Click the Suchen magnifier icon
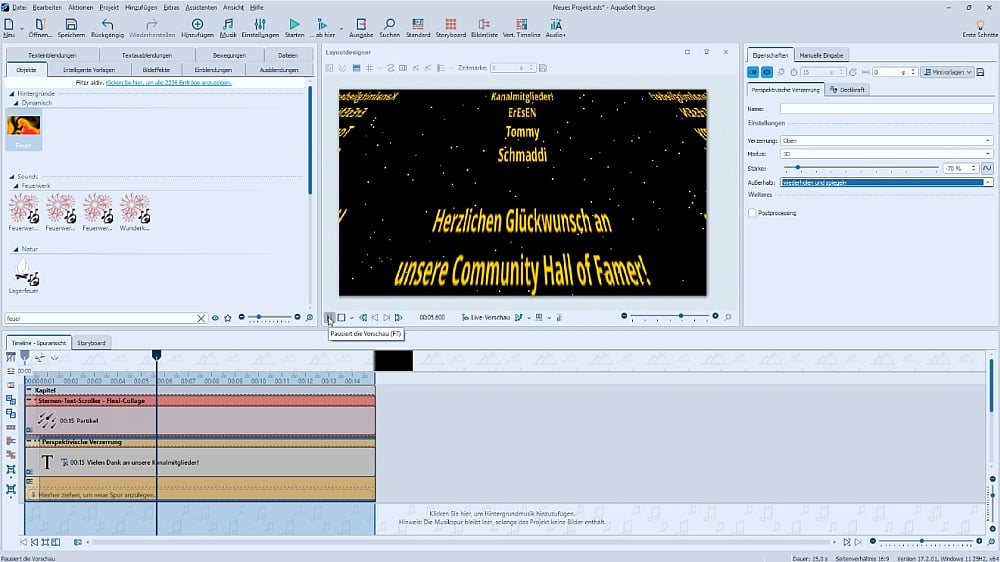 pyautogui.click(x=390, y=24)
